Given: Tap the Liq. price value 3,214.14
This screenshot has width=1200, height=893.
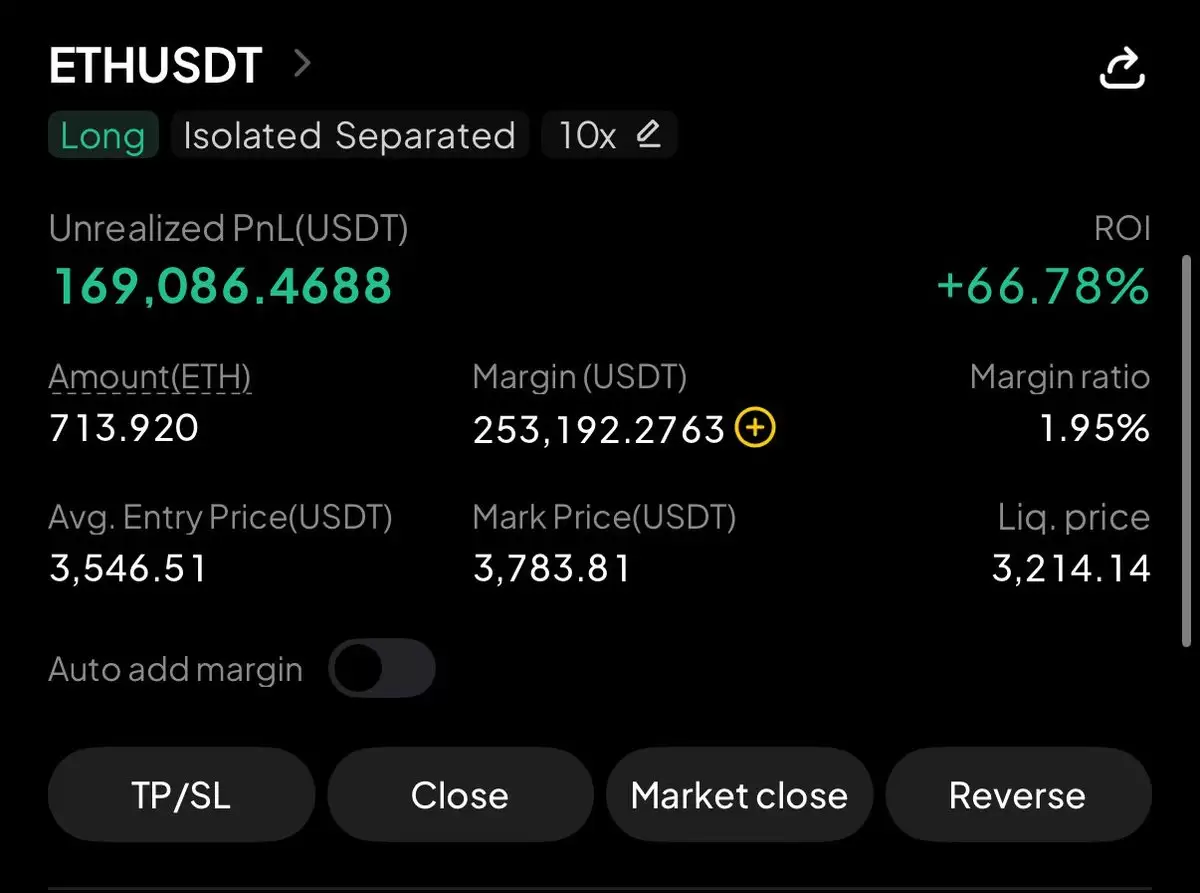Looking at the screenshot, I should click(x=1071, y=569).
